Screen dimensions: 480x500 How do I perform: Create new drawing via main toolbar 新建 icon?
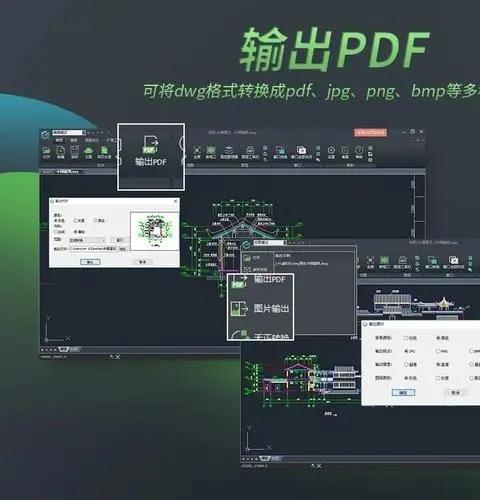click(x=60, y=153)
